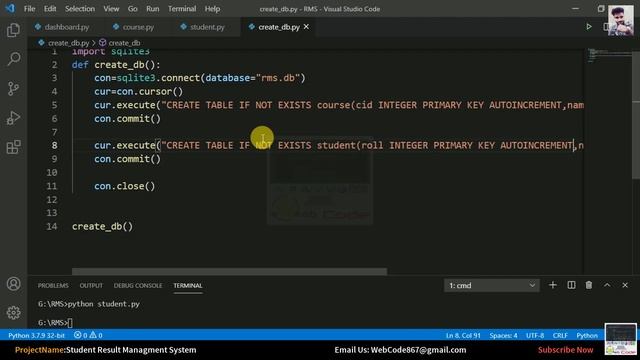The height and width of the screenshot is (360, 640).
Task: Click the horizontal scrollbar of the editor
Action: click(229, 271)
